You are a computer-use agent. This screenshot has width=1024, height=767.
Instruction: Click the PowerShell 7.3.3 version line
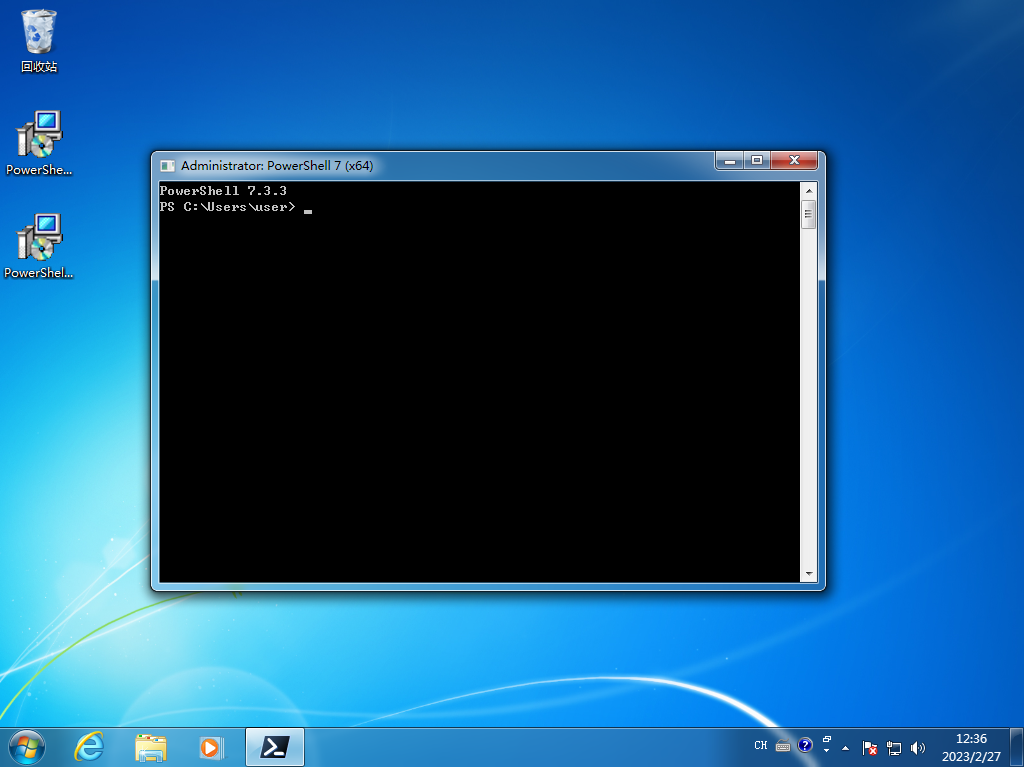click(223, 191)
